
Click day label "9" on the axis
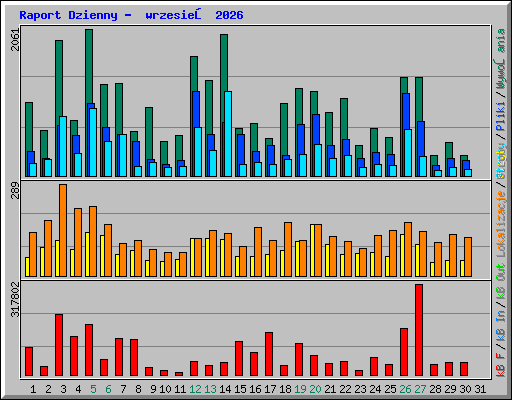coord(153,389)
